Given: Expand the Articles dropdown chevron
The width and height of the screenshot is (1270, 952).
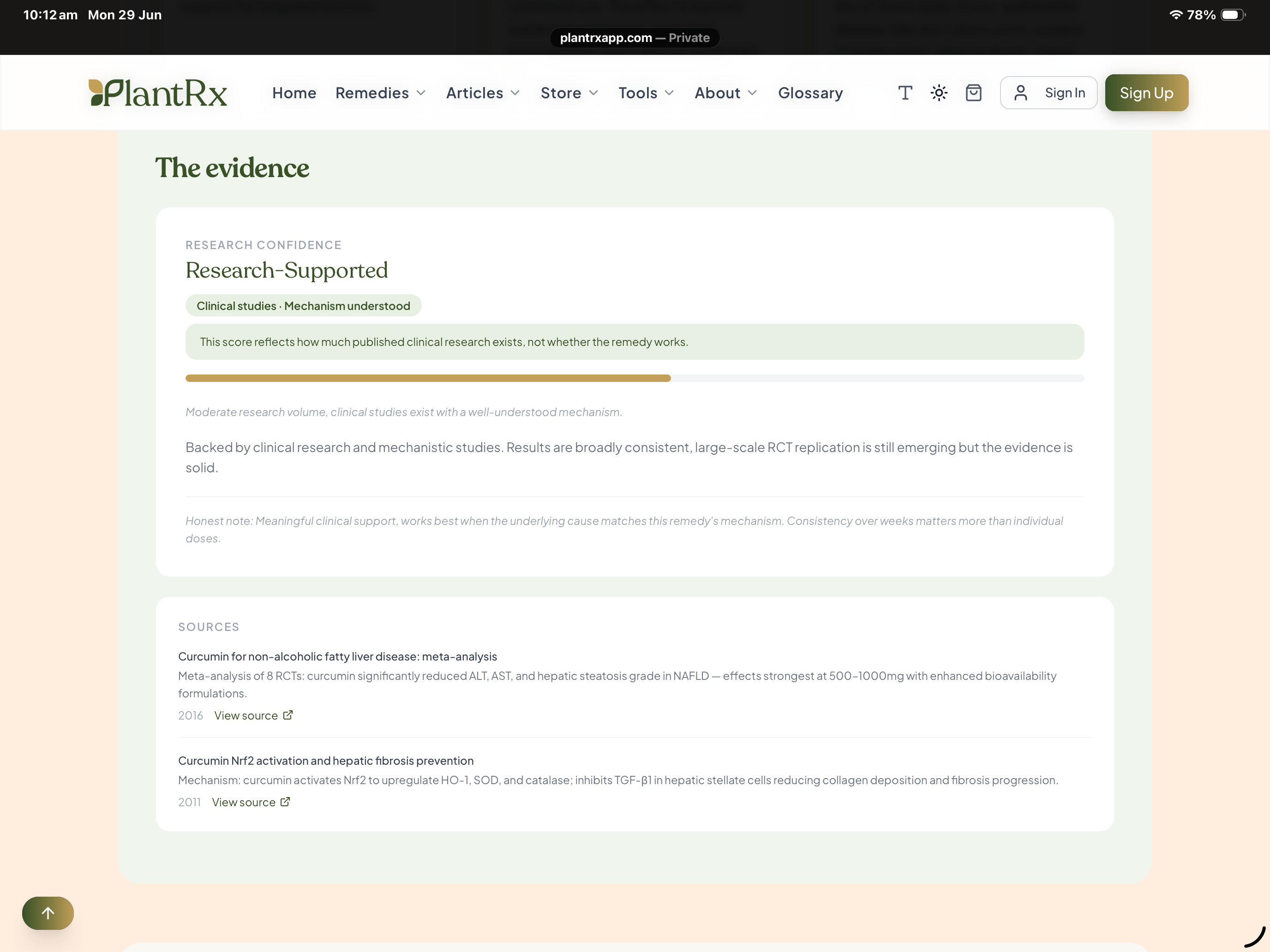Looking at the screenshot, I should [515, 93].
